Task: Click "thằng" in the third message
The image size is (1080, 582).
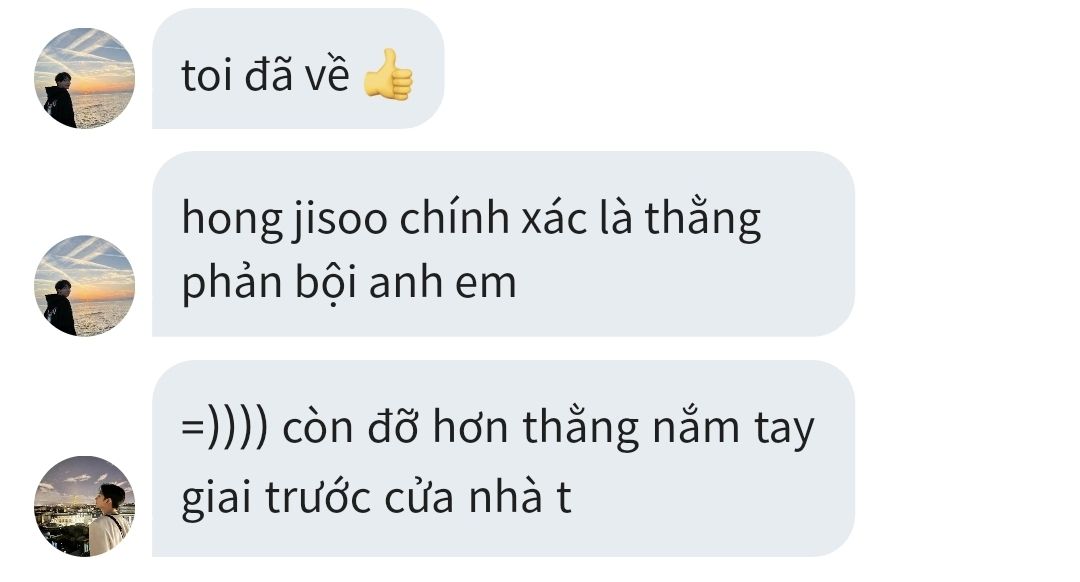Action: (x=581, y=427)
